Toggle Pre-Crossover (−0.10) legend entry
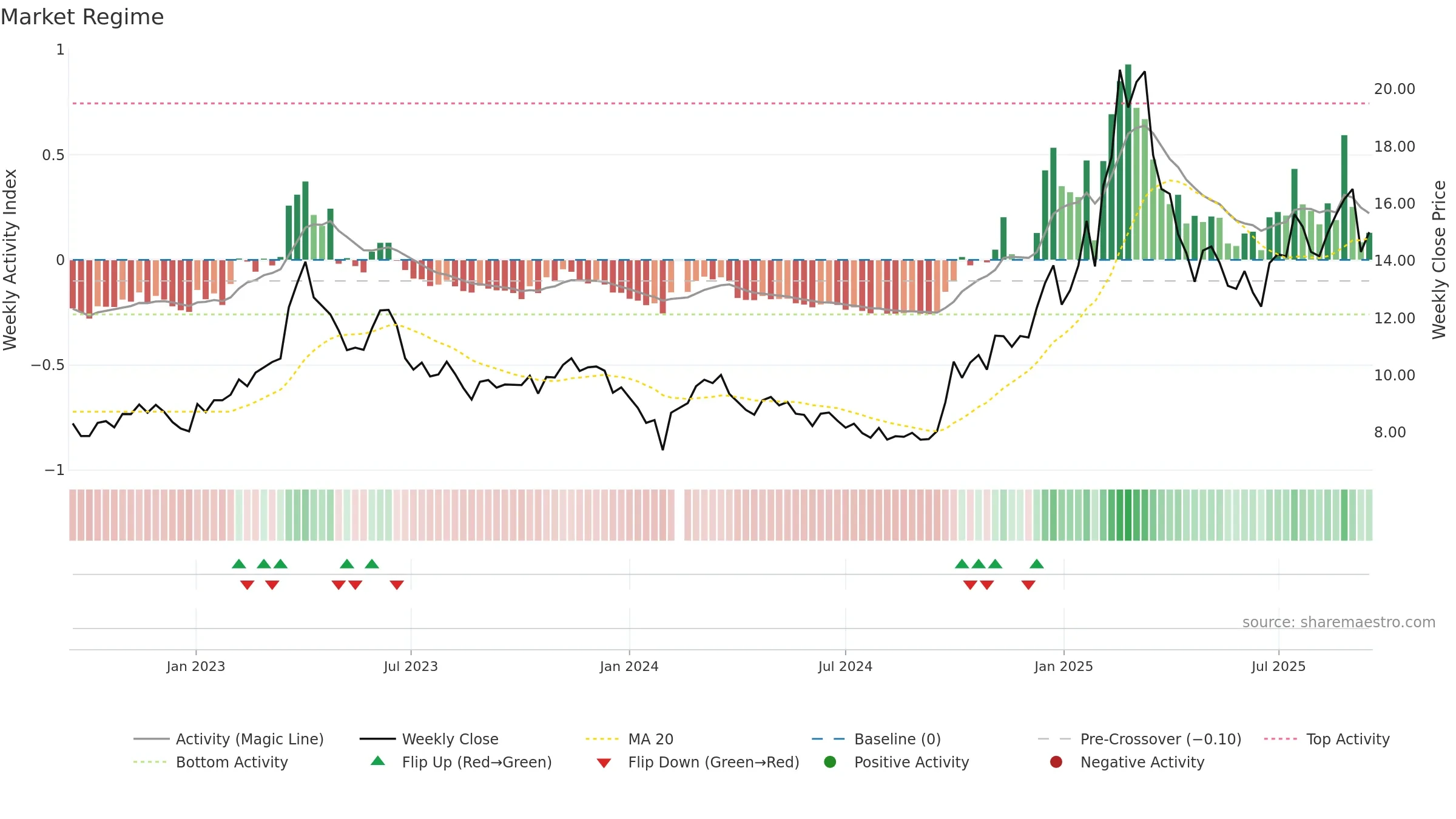Image resolution: width=1456 pixels, height=819 pixels. (x=1139, y=739)
